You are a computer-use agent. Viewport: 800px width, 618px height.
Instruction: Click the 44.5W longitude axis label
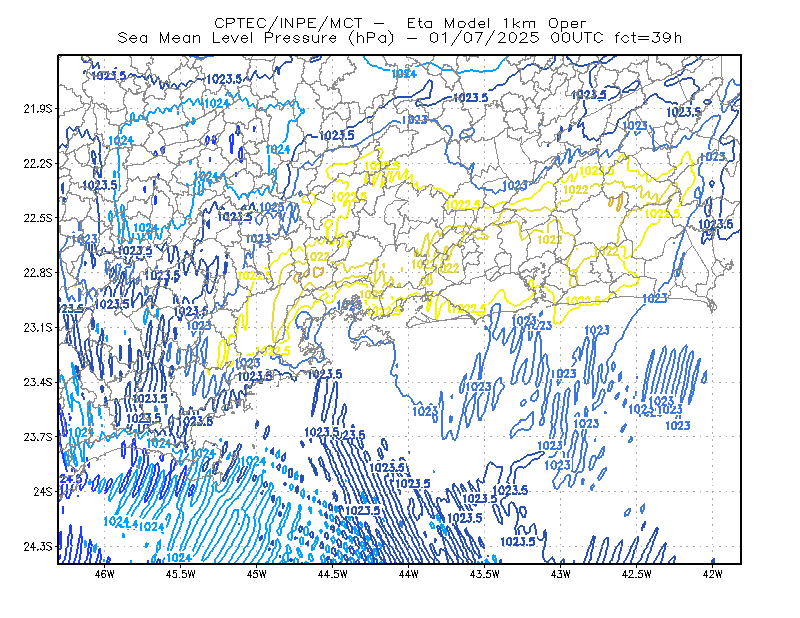[333, 574]
